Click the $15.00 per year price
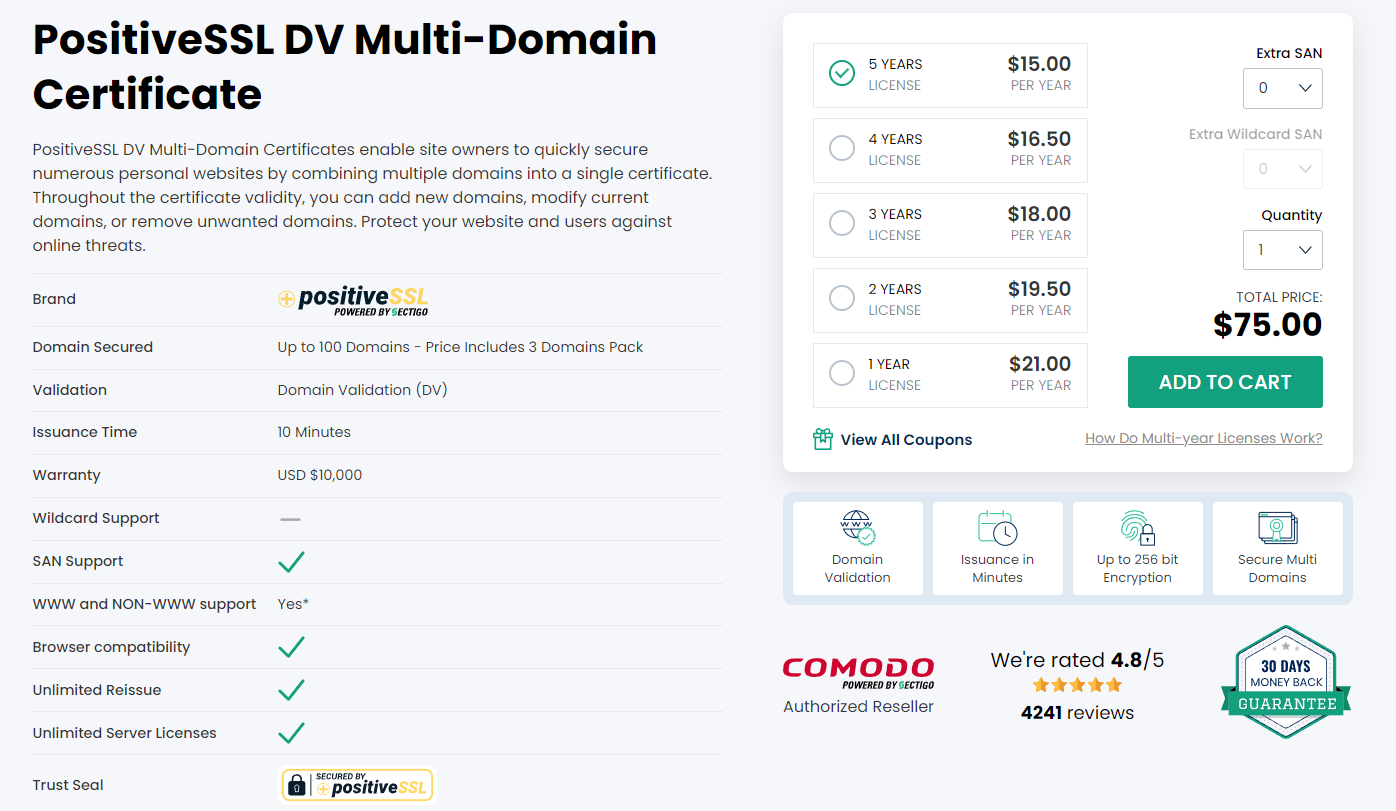1396x811 pixels. pyautogui.click(x=1039, y=64)
